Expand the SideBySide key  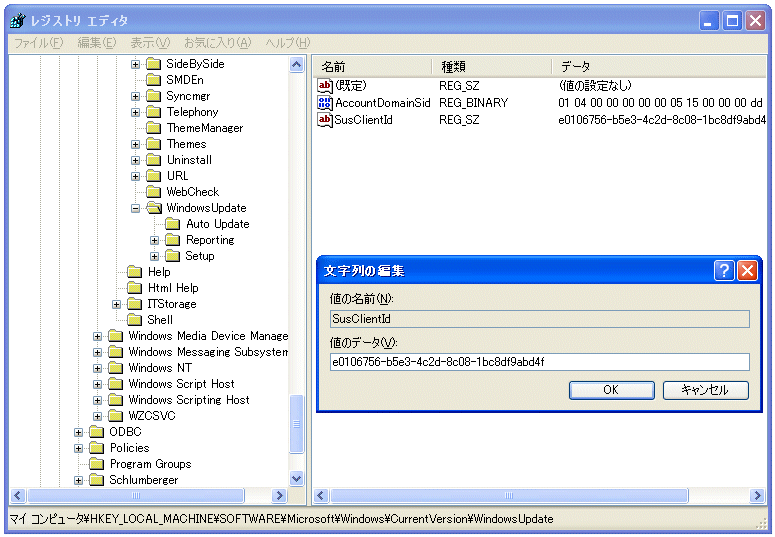(x=135, y=64)
